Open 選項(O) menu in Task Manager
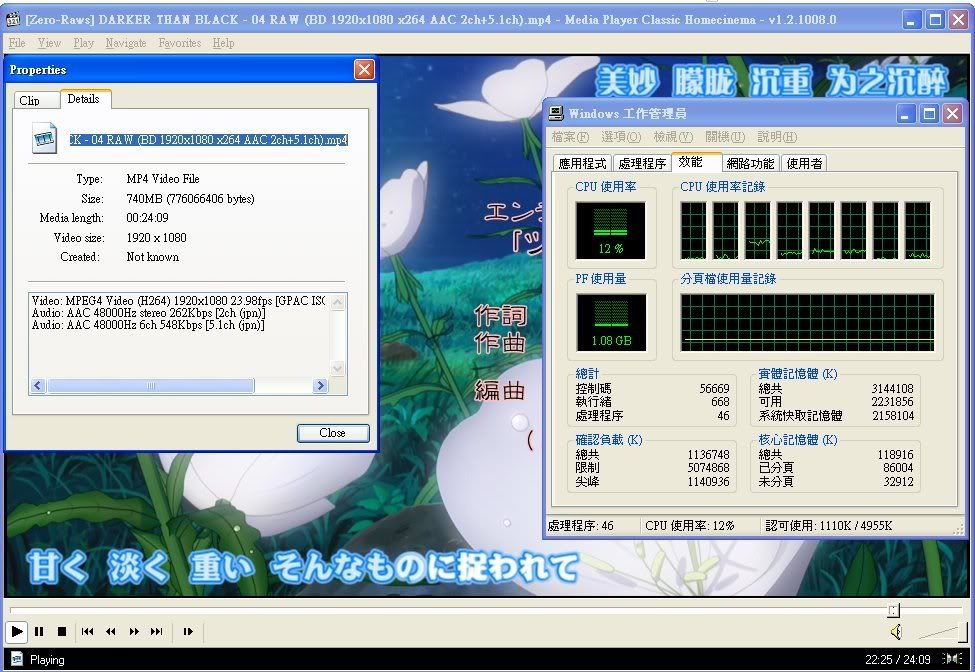975x672 pixels. [621, 137]
